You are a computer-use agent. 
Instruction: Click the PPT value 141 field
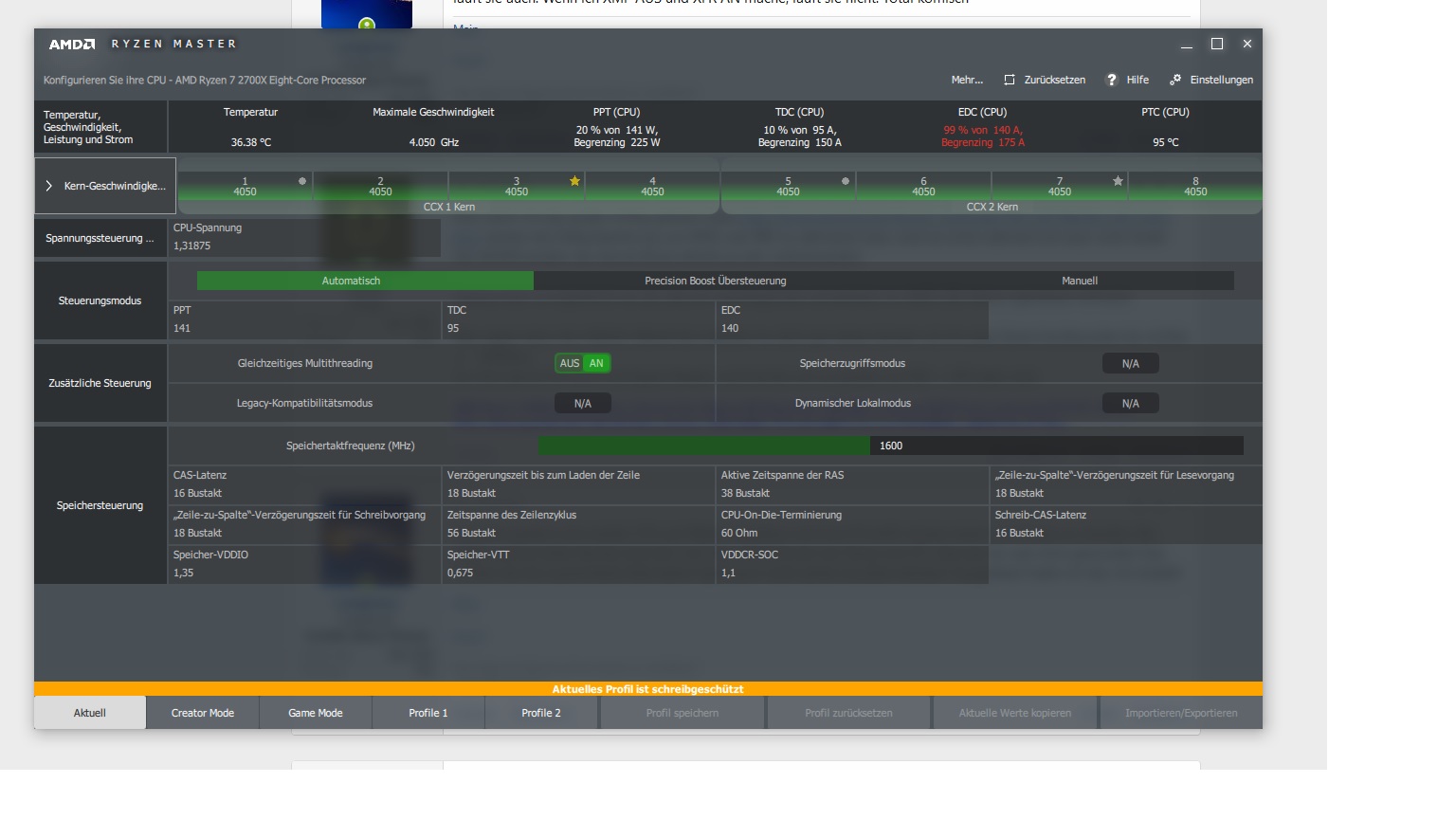(x=305, y=319)
